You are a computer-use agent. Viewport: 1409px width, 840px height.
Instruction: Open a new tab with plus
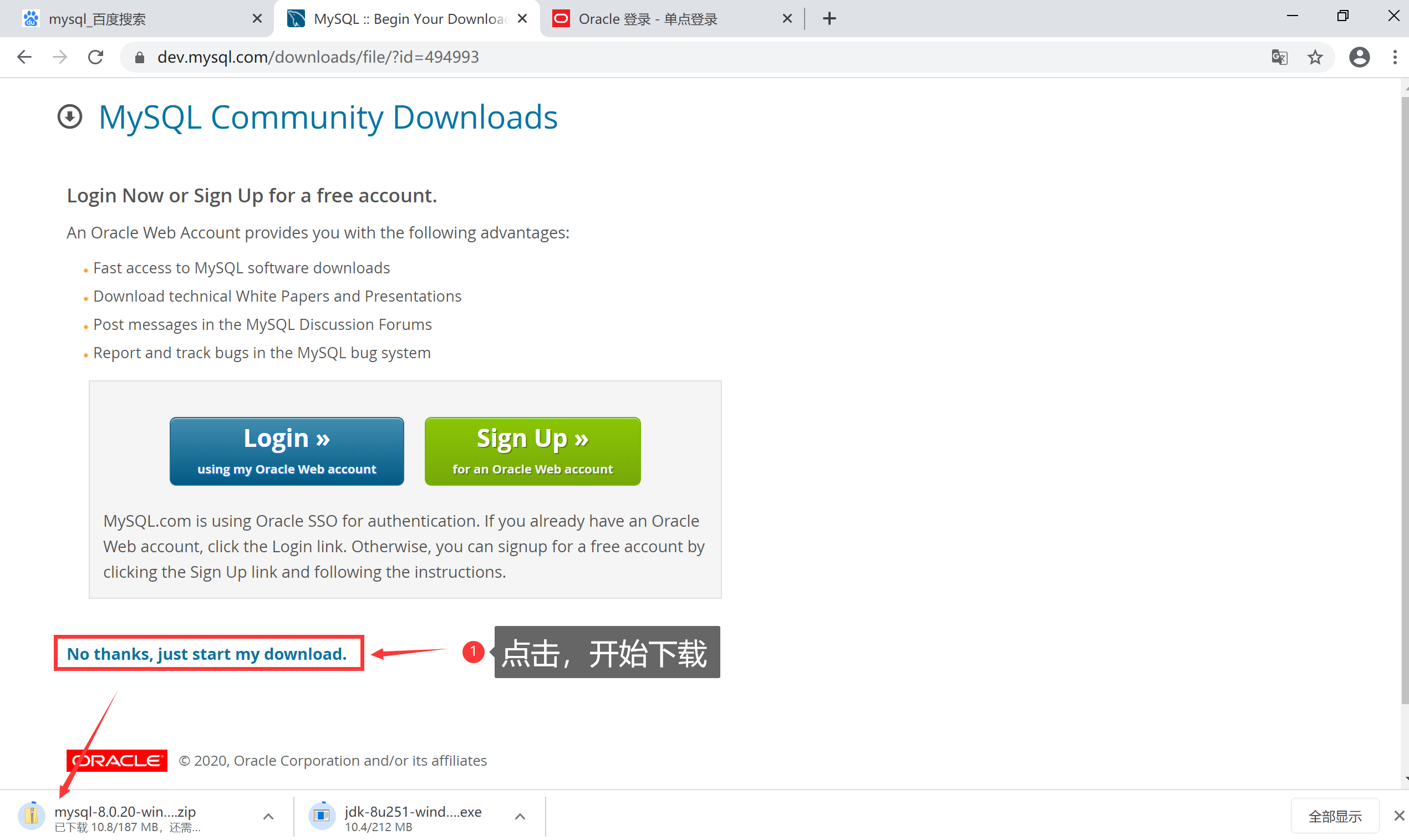click(x=830, y=19)
